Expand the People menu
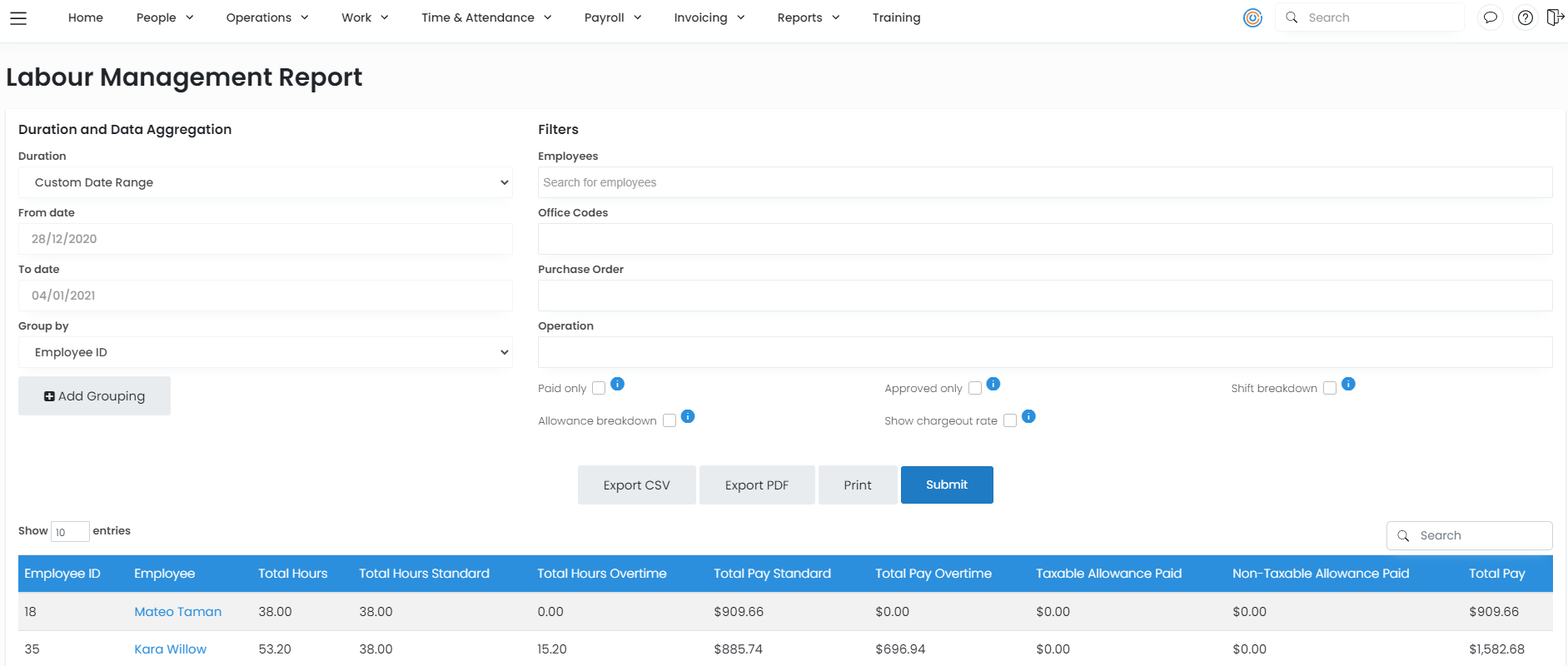The image size is (1568, 666). tap(165, 17)
